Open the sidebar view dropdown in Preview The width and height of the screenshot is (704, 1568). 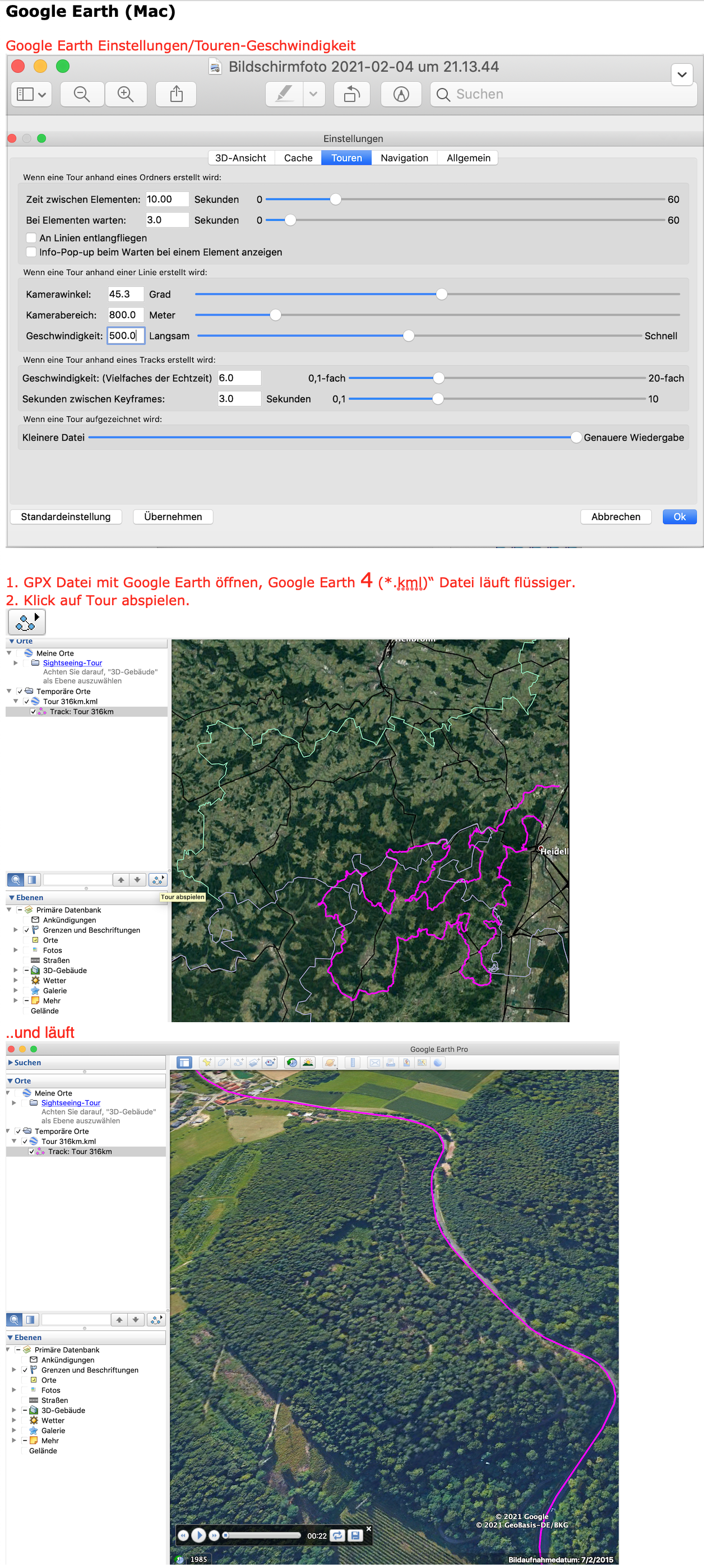[31, 94]
